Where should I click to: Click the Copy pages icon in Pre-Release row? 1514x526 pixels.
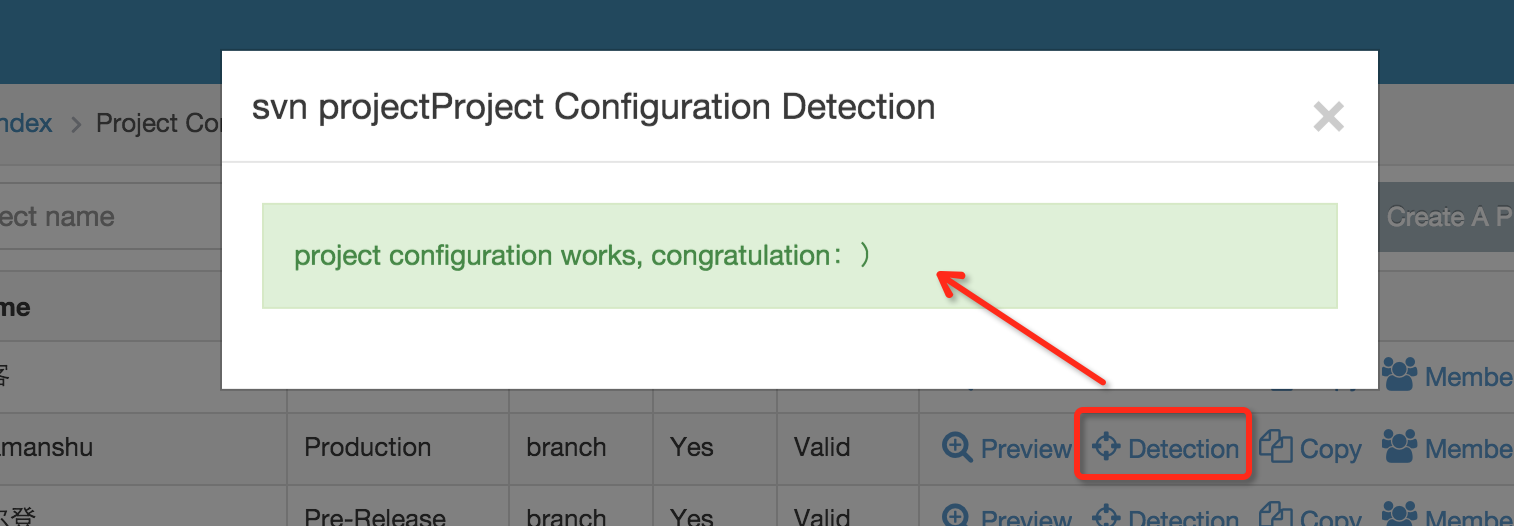coord(1276,517)
